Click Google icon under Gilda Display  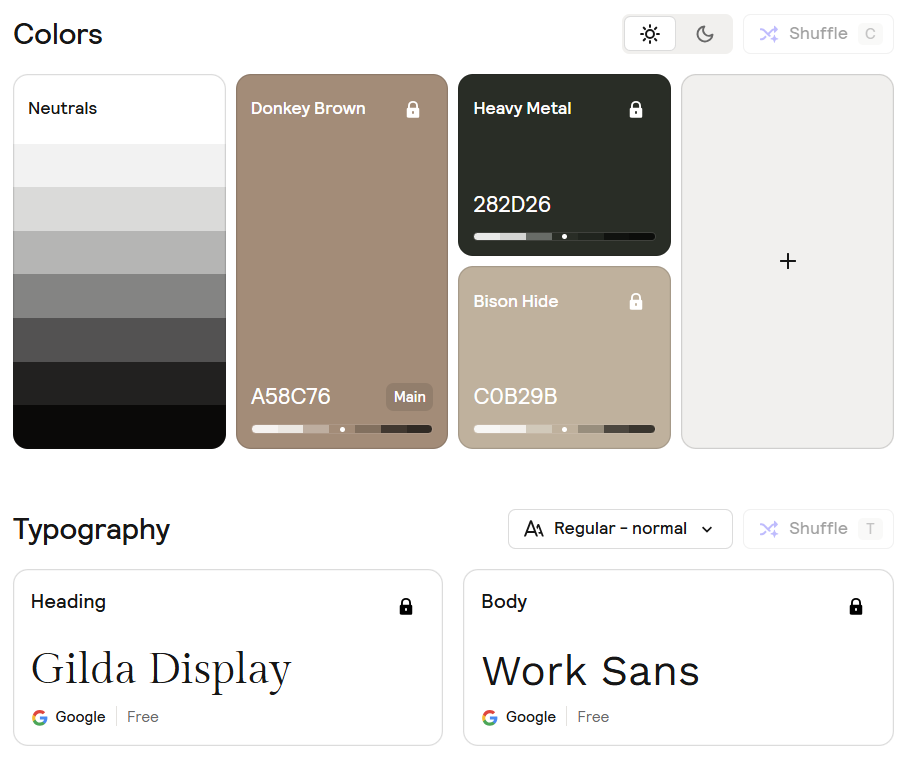click(40, 717)
